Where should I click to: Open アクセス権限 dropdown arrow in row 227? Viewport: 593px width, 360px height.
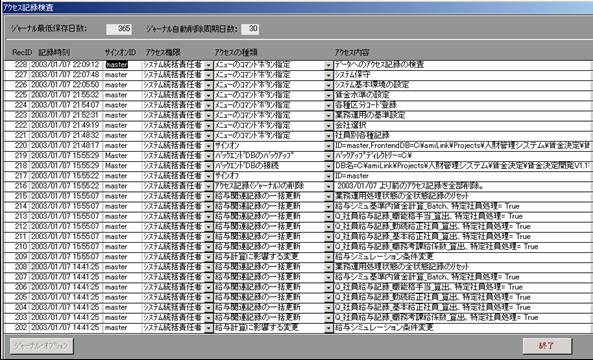point(208,75)
